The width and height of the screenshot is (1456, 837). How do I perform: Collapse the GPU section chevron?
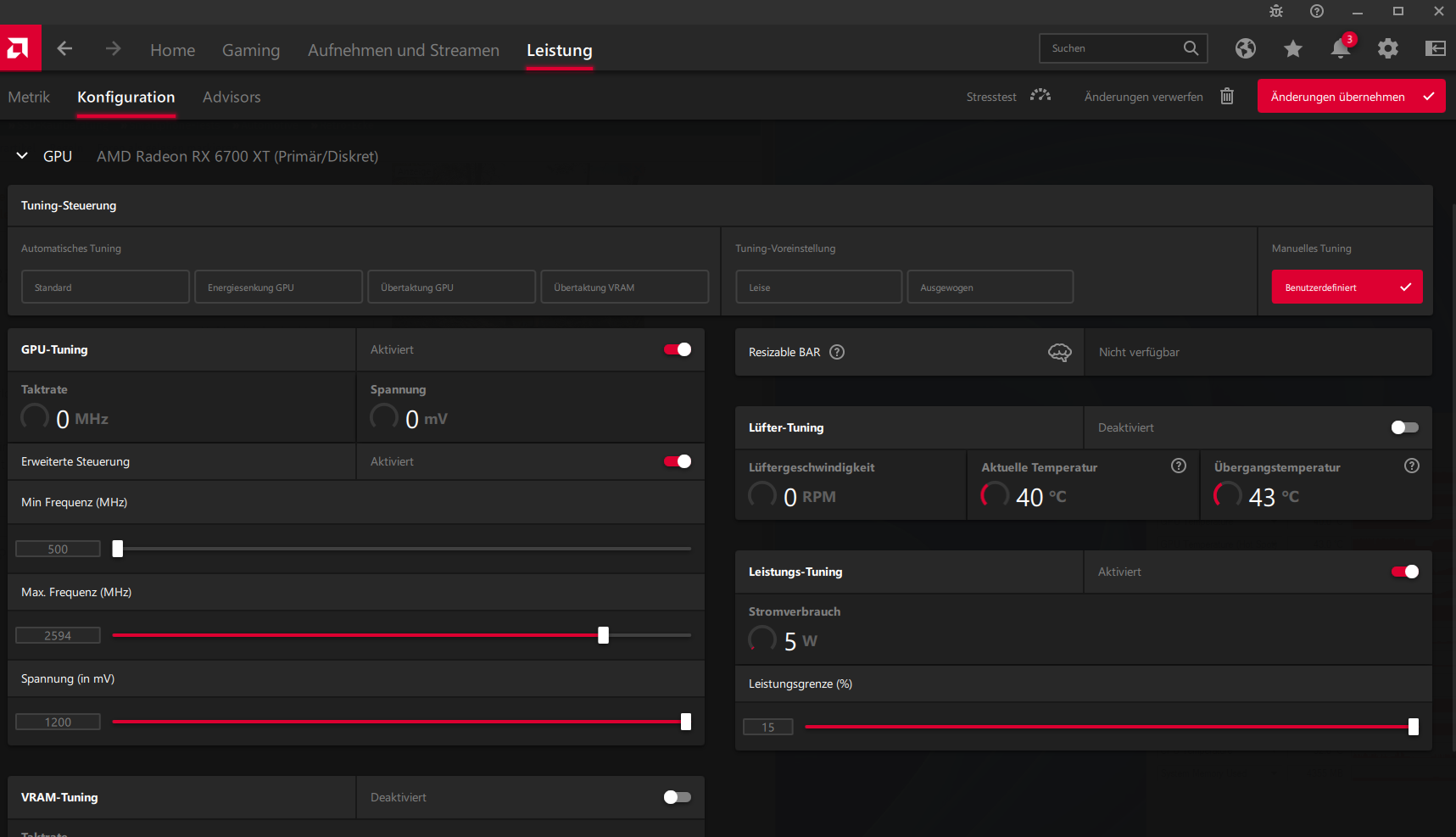22,156
